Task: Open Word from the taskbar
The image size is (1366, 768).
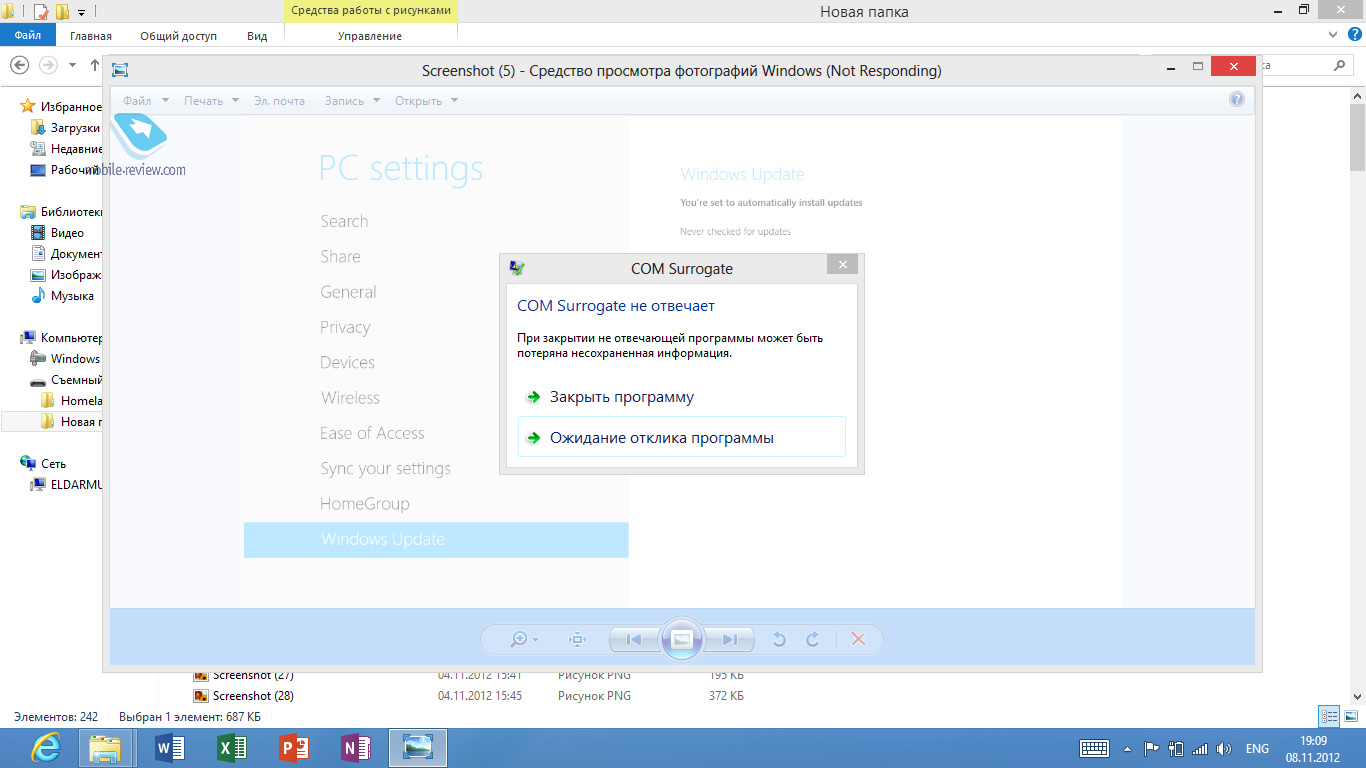Action: coord(170,748)
